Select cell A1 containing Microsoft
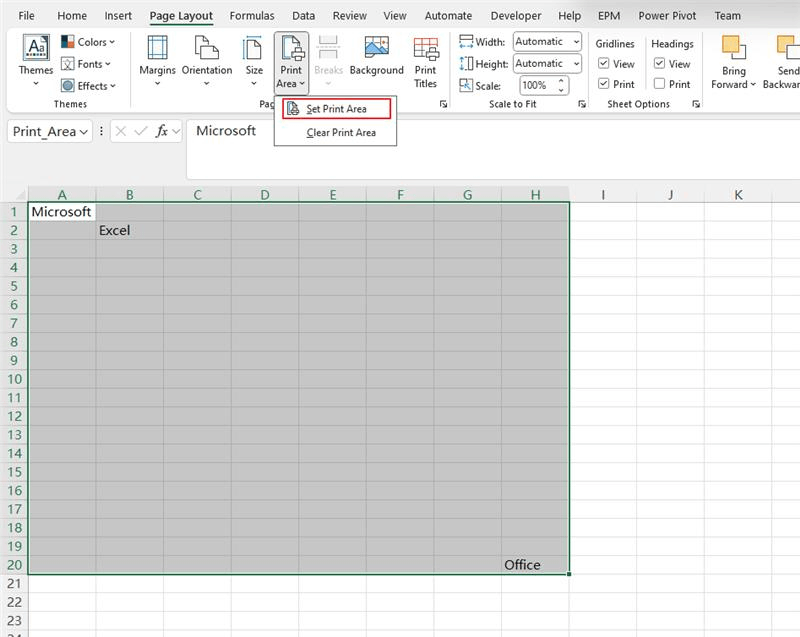The image size is (800, 637). [62, 212]
